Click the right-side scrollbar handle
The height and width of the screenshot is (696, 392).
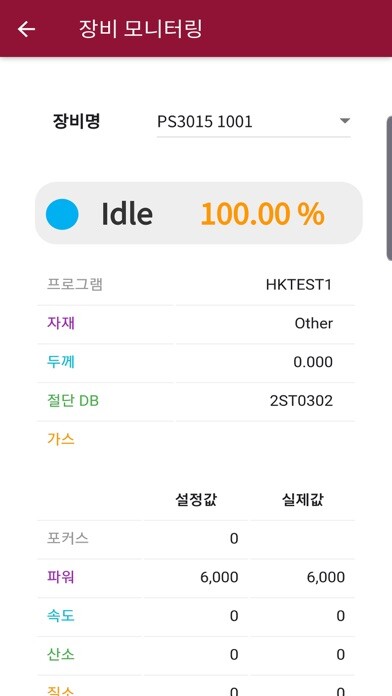pyautogui.click(x=389, y=188)
